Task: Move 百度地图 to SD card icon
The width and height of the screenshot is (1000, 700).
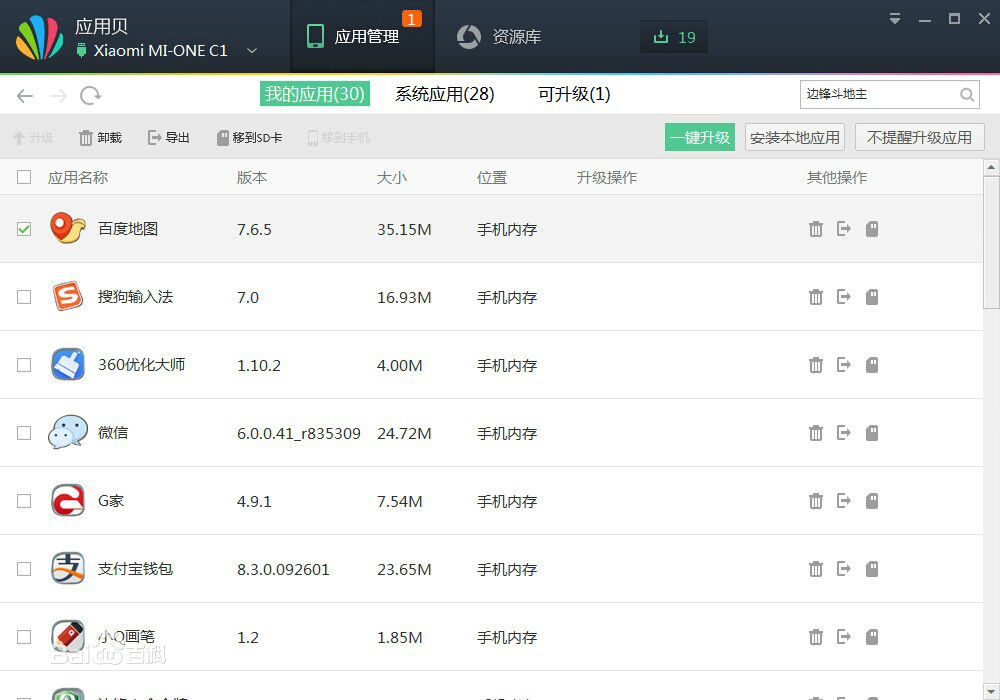Action: [872, 229]
